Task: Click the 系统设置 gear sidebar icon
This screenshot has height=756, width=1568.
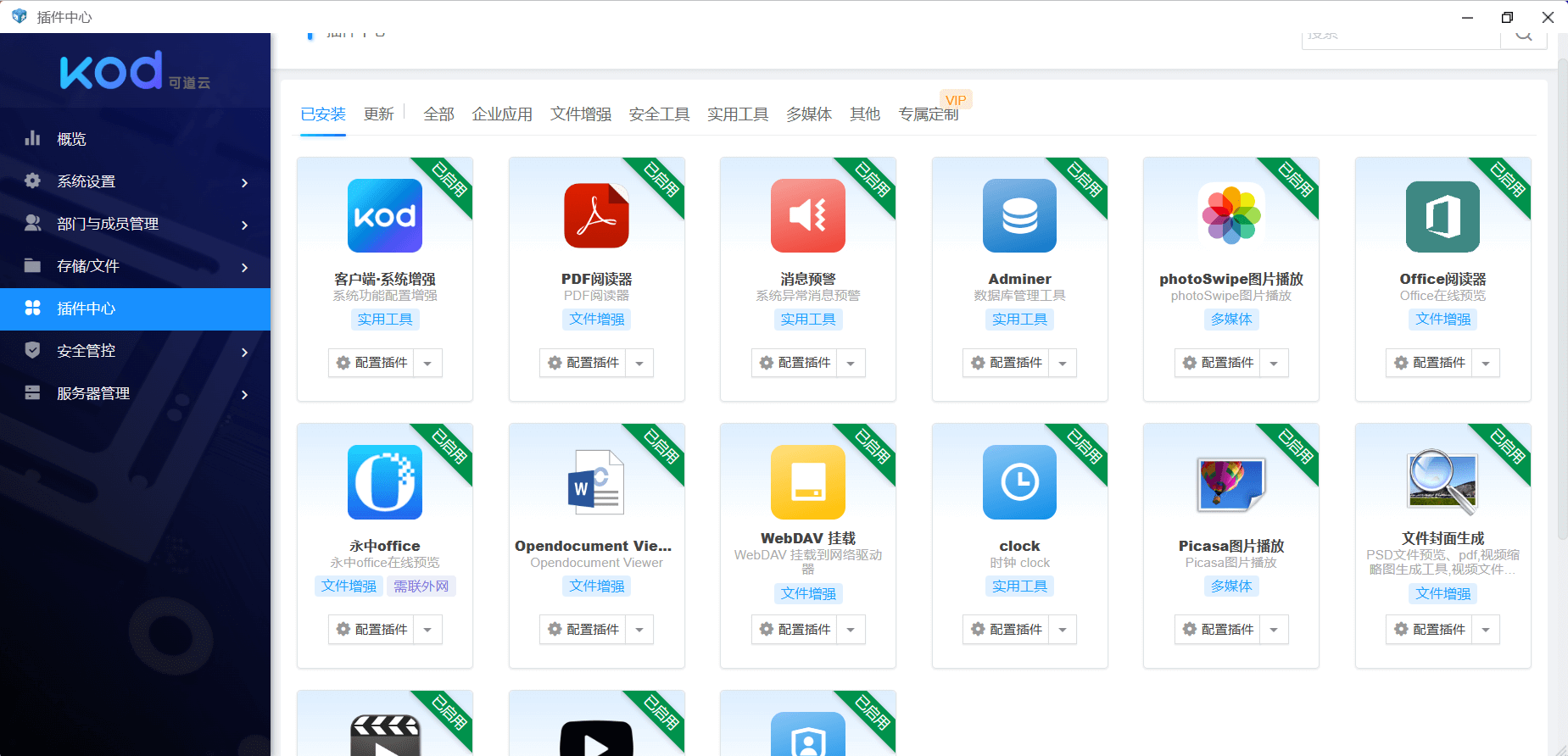Action: click(32, 181)
